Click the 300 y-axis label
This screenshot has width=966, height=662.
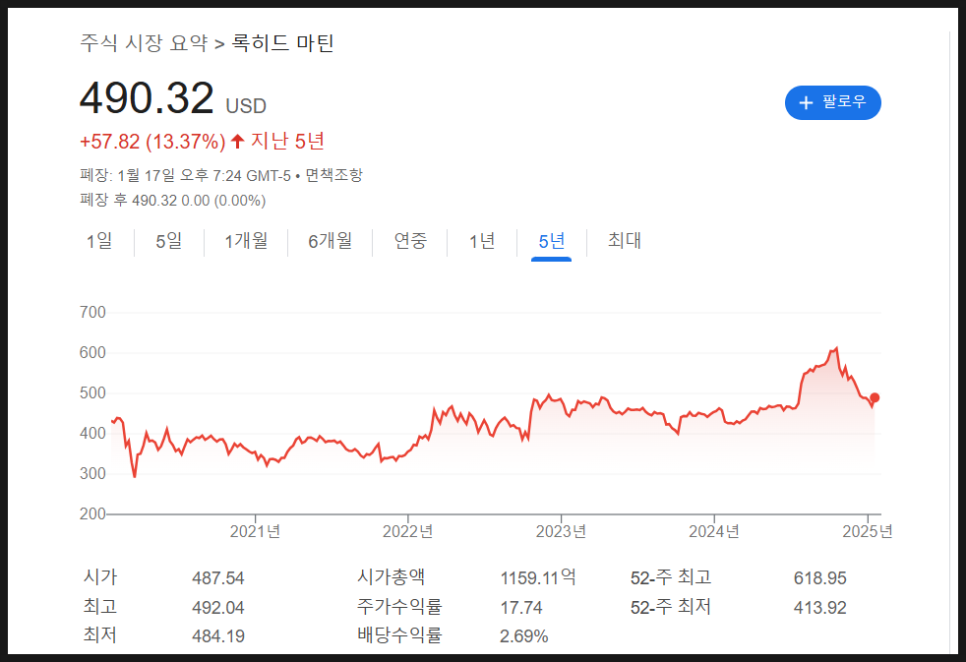coord(93,474)
